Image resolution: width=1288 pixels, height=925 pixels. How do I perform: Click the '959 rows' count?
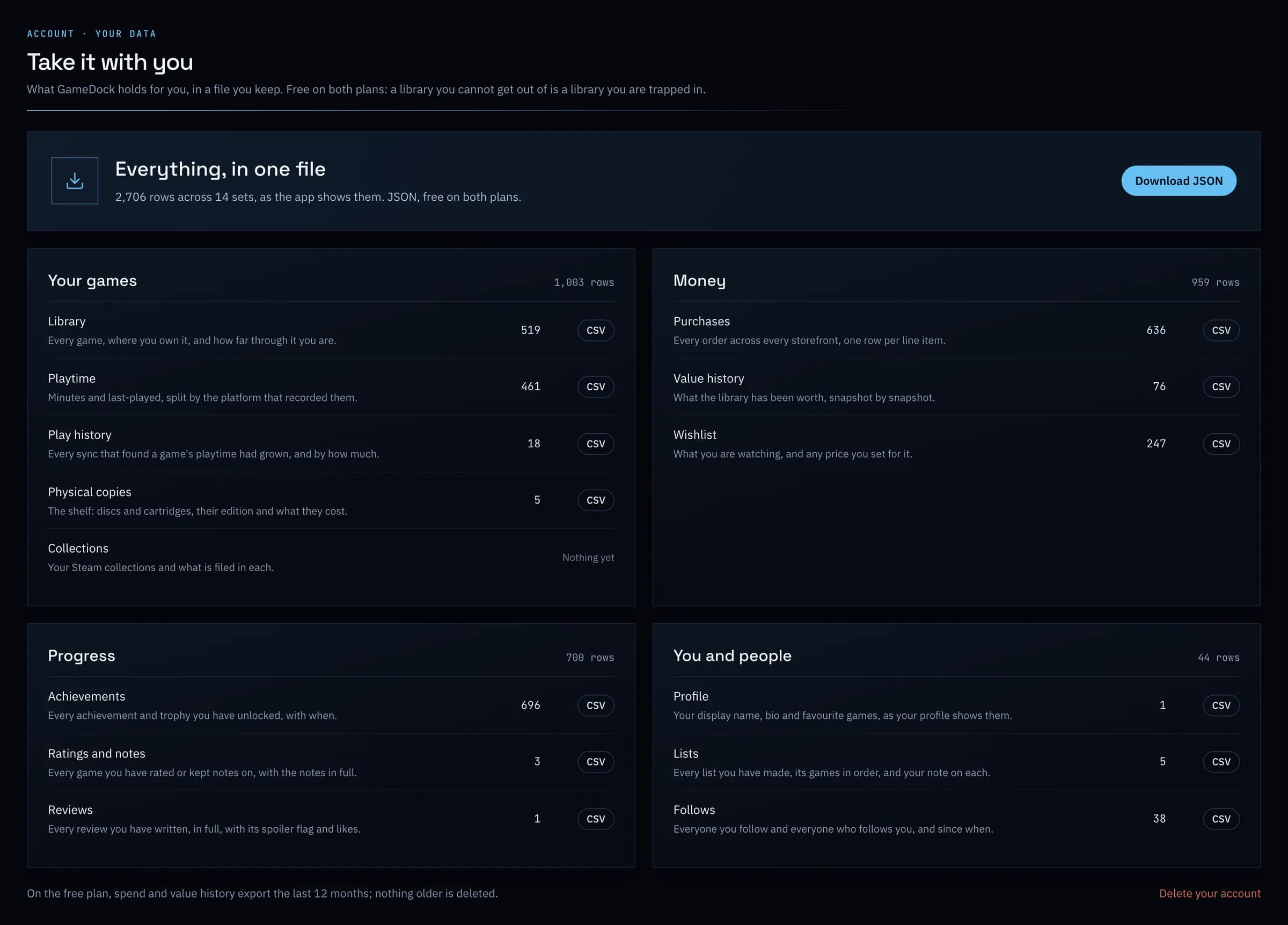click(x=1216, y=282)
